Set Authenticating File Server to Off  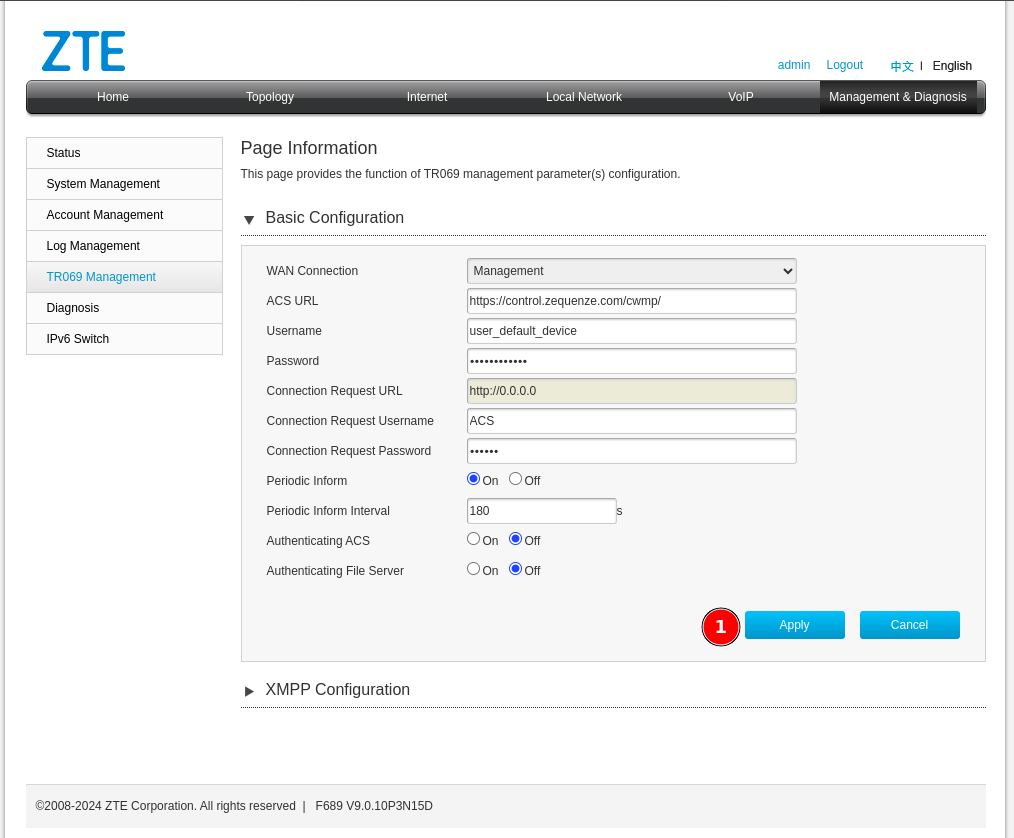tap(516, 569)
